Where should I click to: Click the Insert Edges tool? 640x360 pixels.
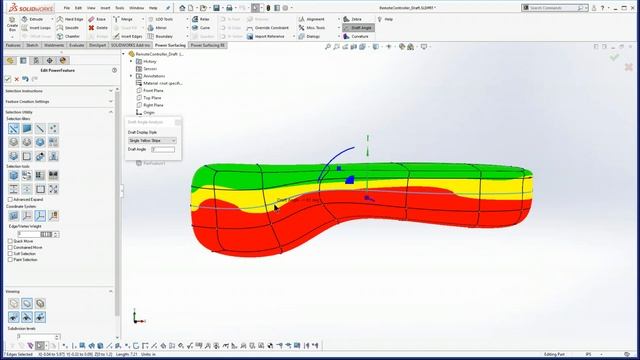pyautogui.click(x=127, y=36)
